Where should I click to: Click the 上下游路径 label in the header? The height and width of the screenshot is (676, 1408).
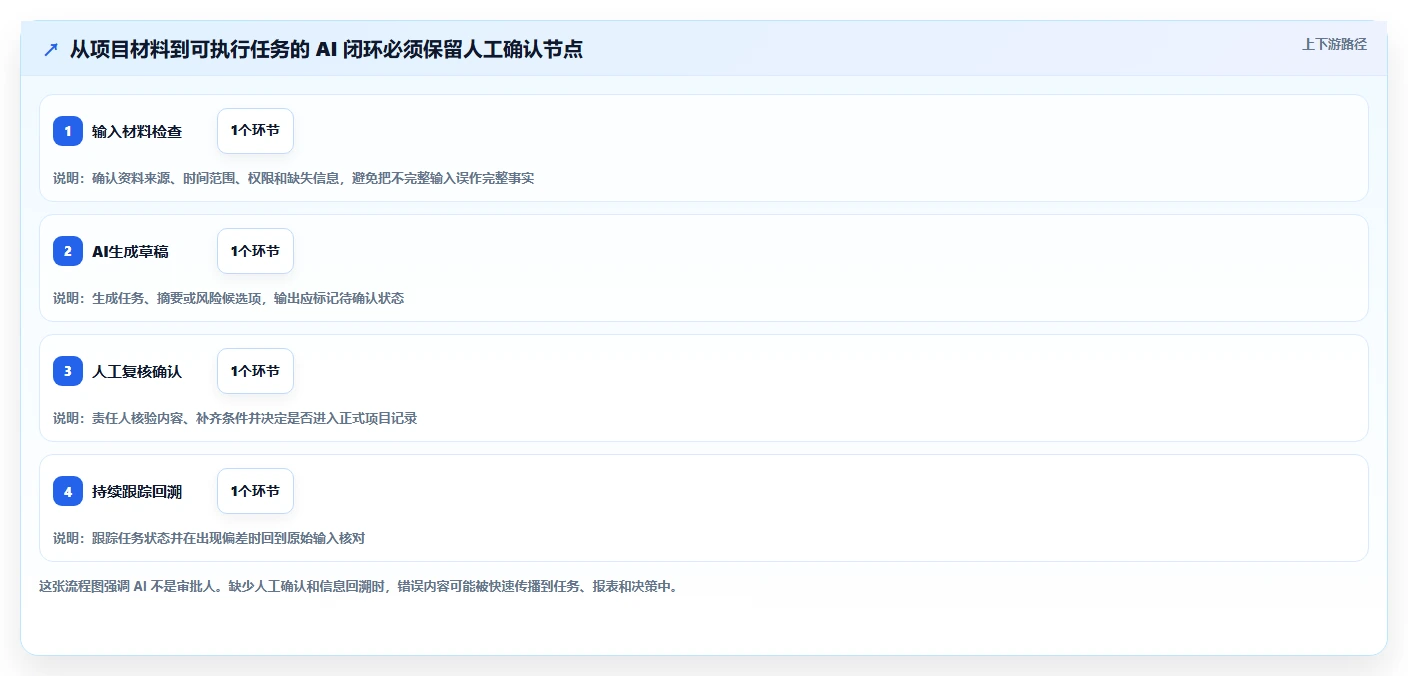tap(1334, 44)
